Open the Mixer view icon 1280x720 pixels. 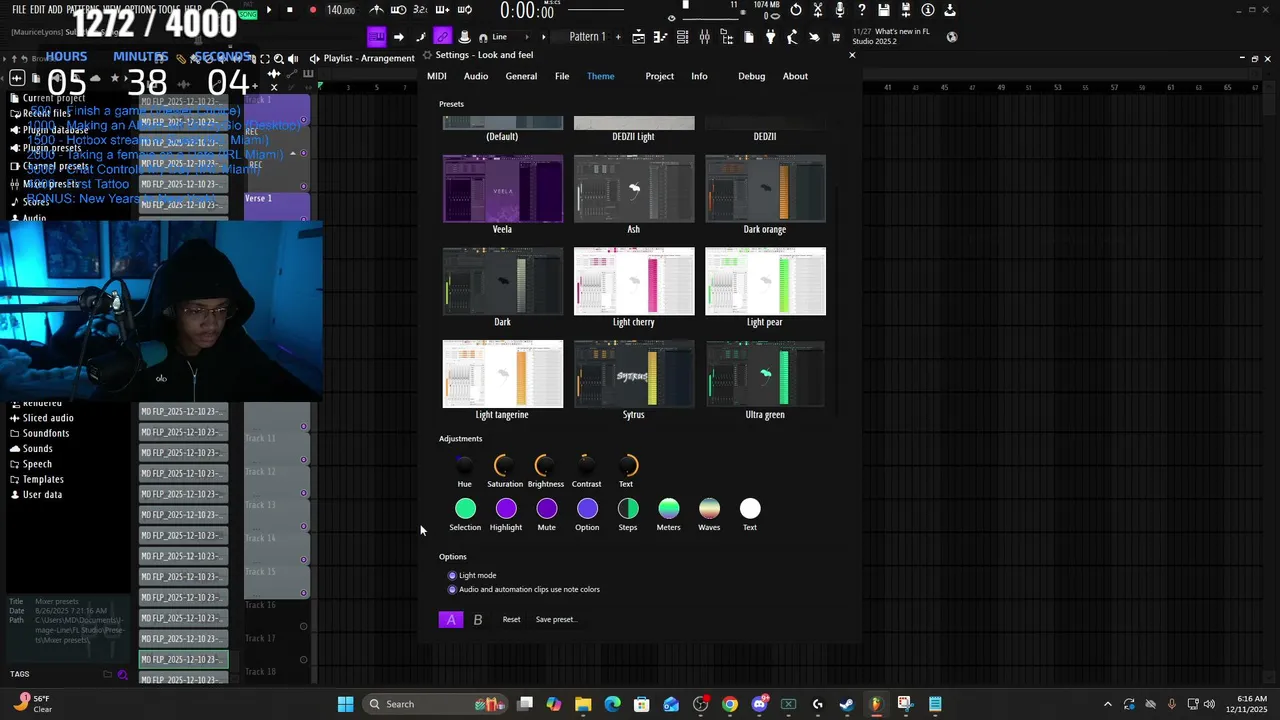pos(705,37)
